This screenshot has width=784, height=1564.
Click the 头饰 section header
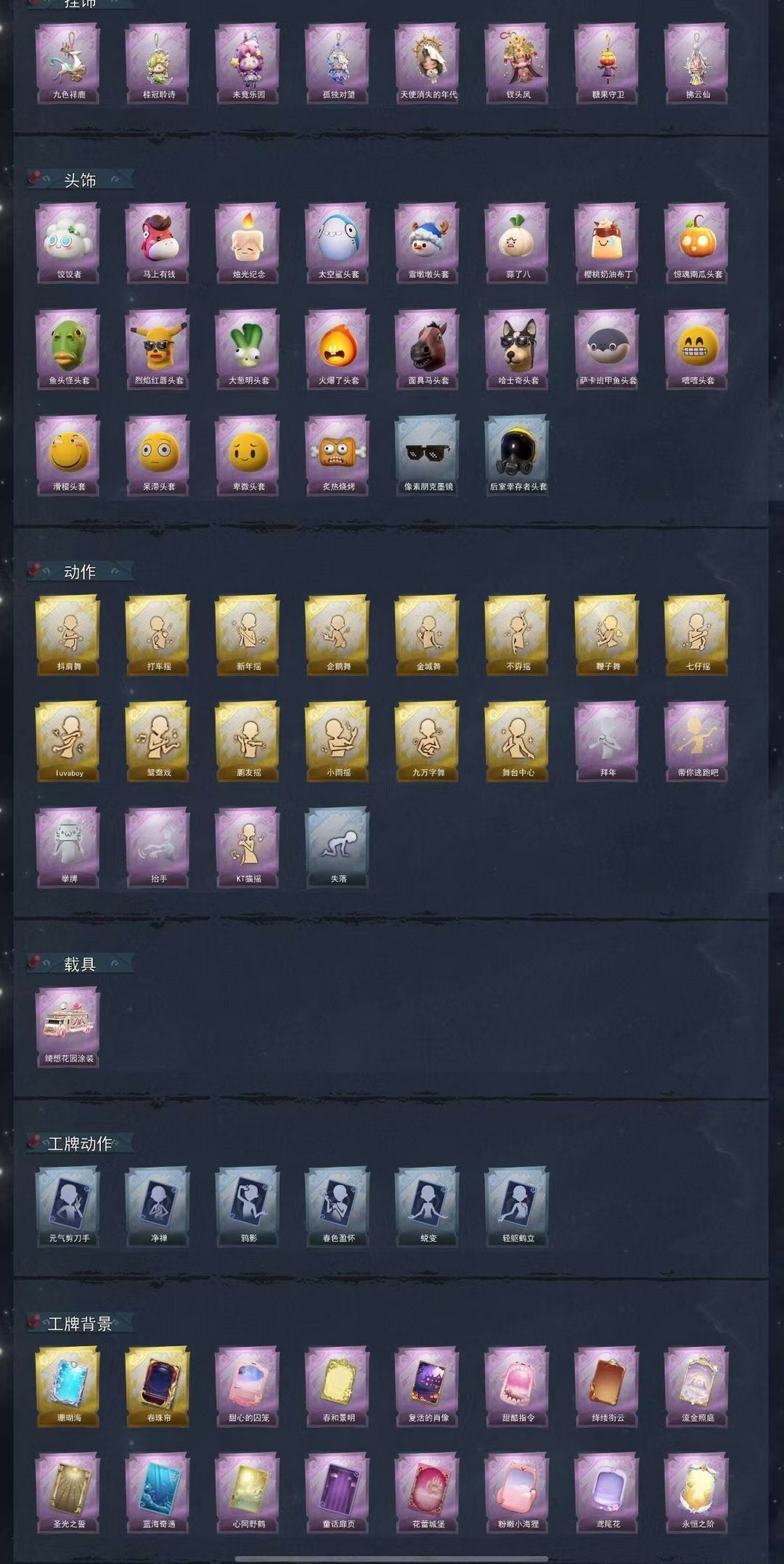80,180
